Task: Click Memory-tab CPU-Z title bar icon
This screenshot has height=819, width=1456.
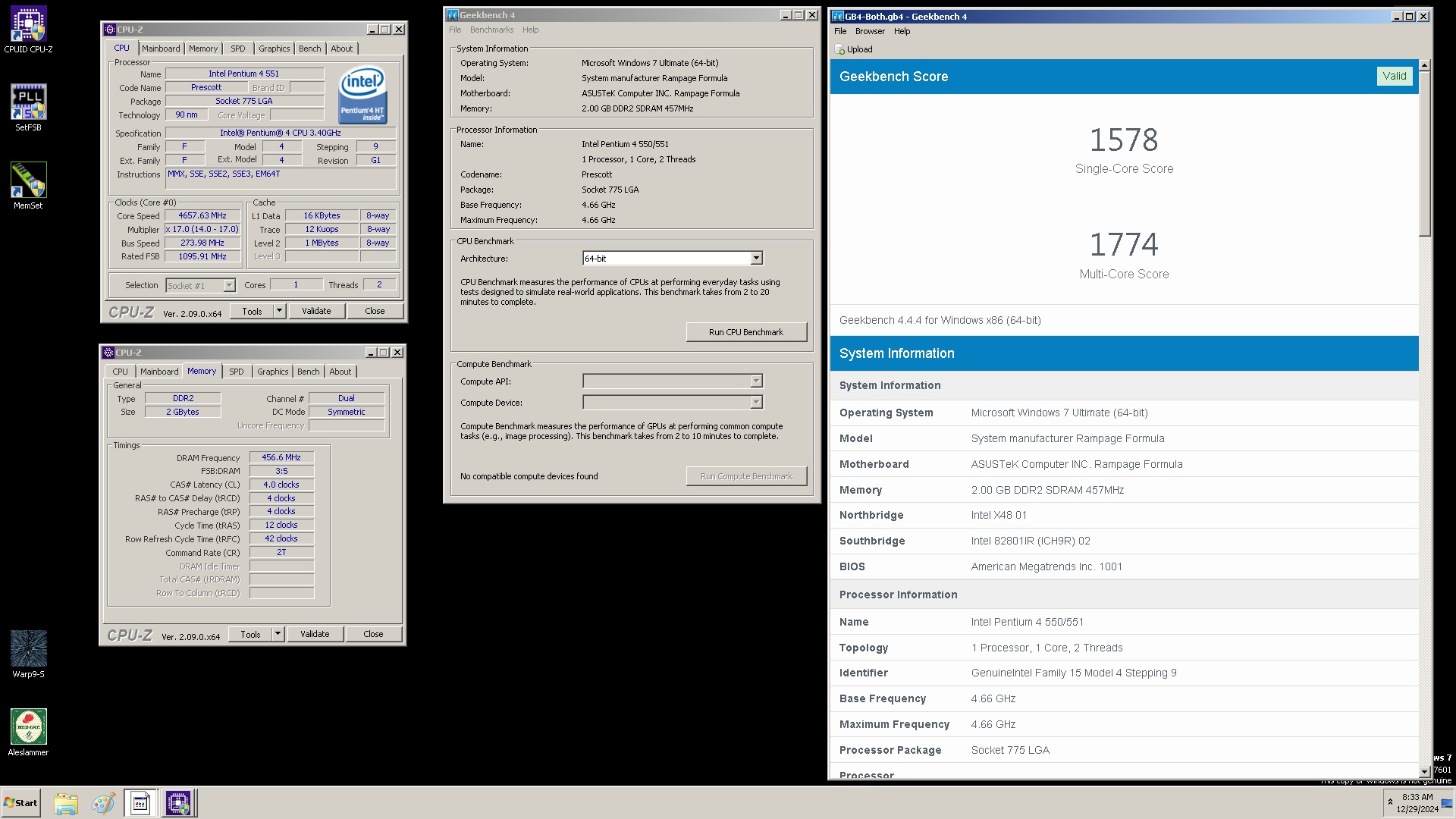Action: point(108,353)
